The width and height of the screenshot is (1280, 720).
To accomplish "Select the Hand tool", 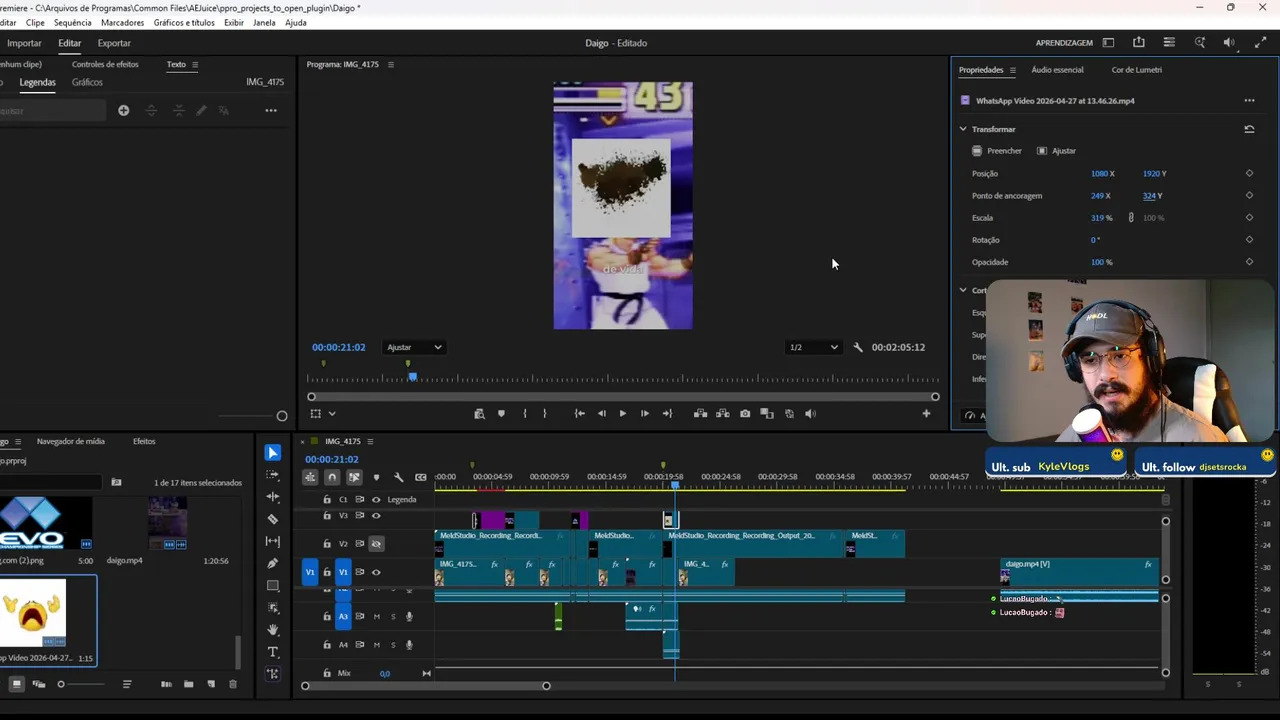I will (273, 630).
